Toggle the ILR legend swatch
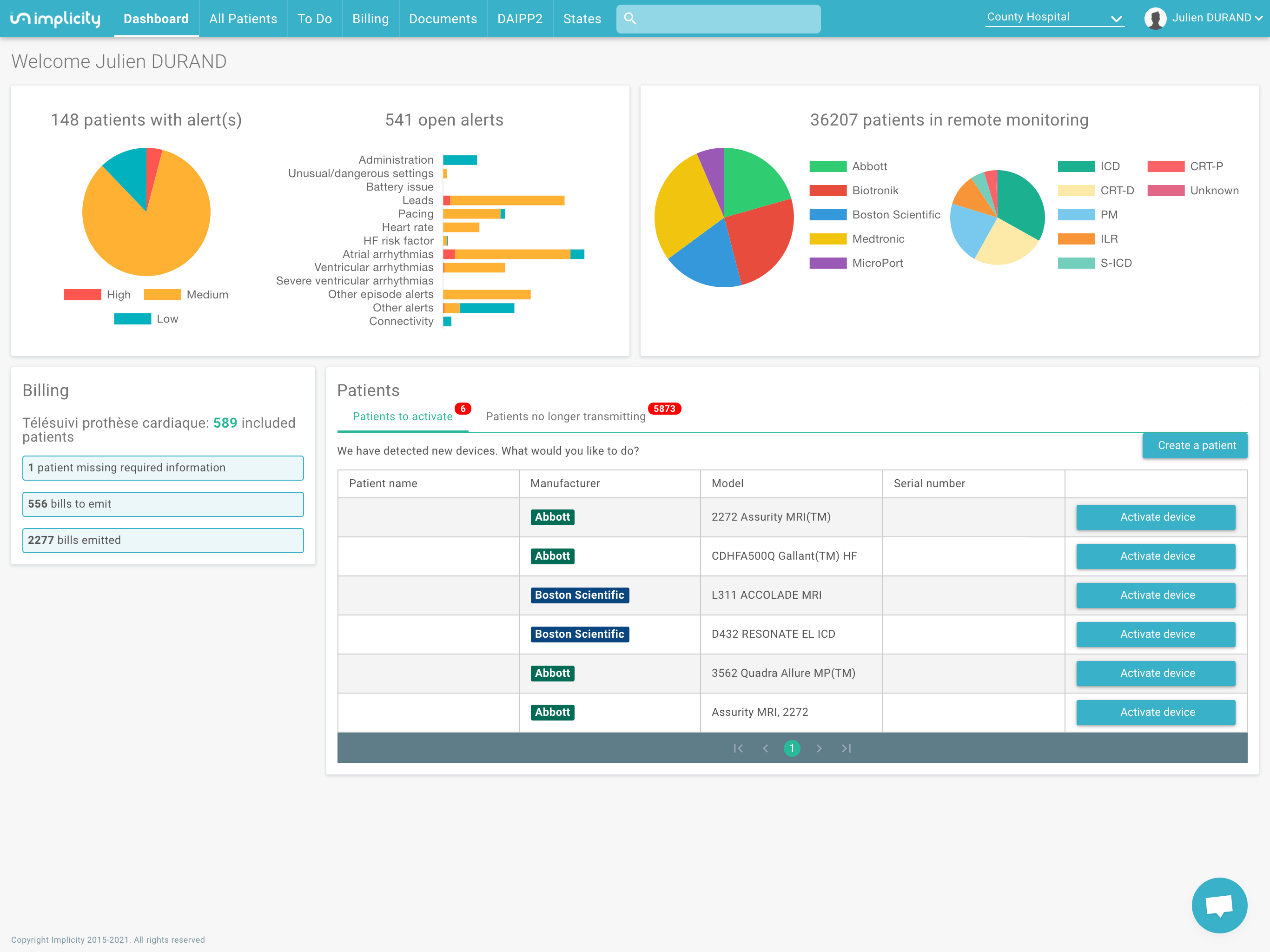1270x952 pixels. [1077, 239]
